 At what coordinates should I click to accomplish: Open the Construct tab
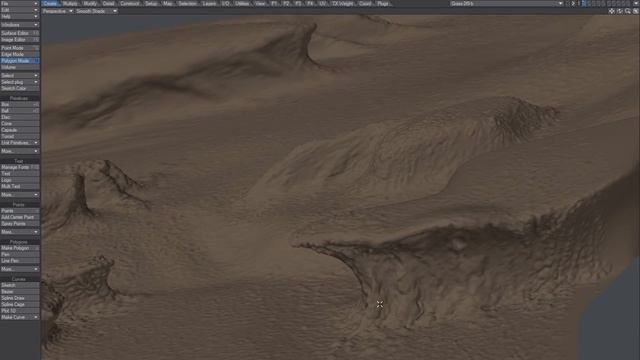click(130, 3)
